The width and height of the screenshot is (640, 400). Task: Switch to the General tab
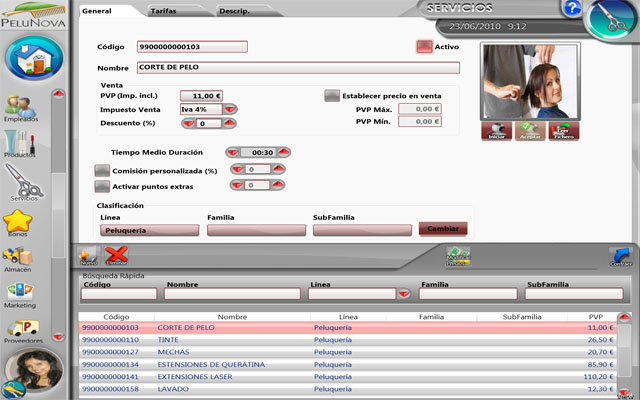[97, 11]
